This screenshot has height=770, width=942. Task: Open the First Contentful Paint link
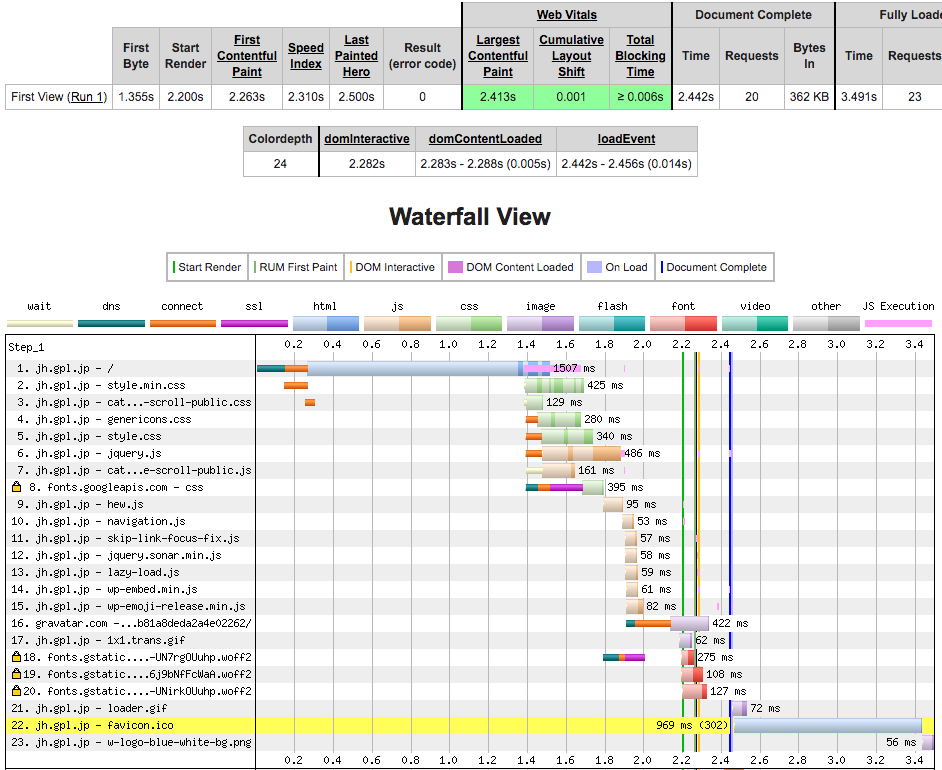click(247, 56)
